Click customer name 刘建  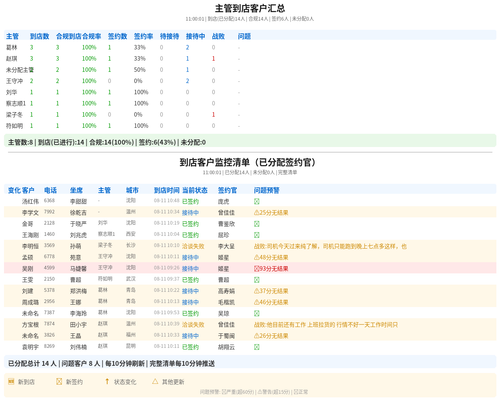point(28,291)
